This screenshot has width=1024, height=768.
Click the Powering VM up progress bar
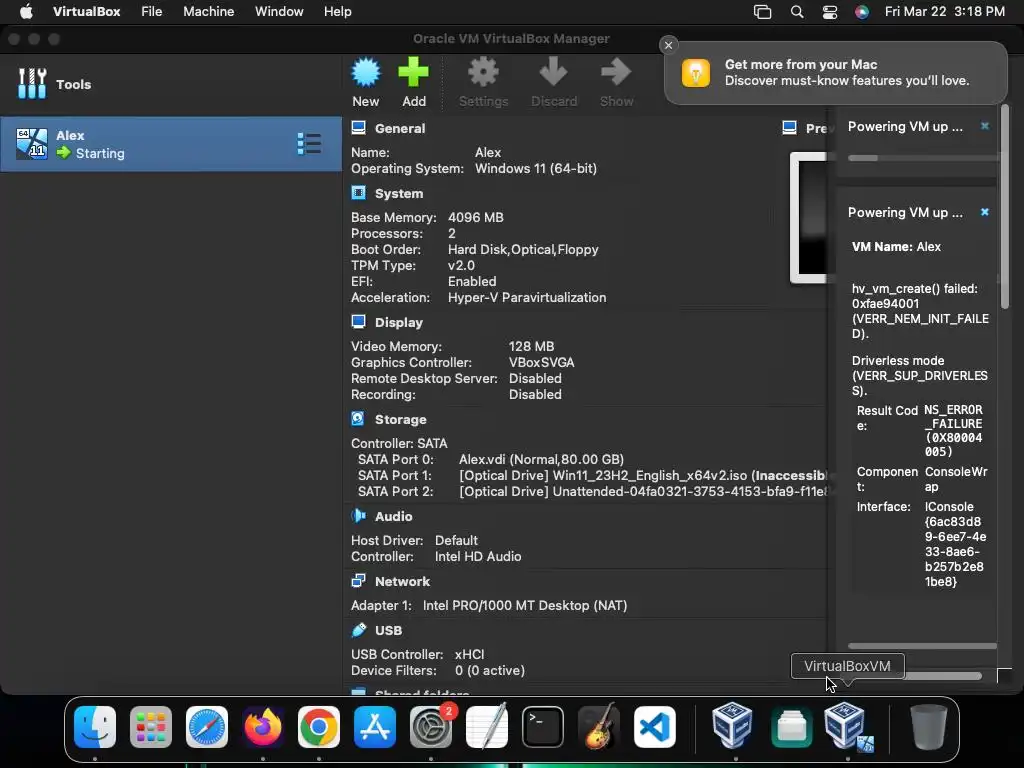(922, 158)
